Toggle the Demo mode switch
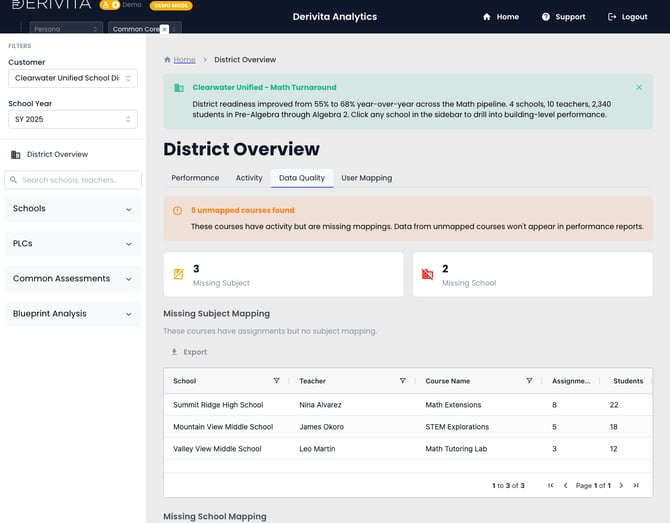Viewport: 670px width, 523px height. [110, 5]
